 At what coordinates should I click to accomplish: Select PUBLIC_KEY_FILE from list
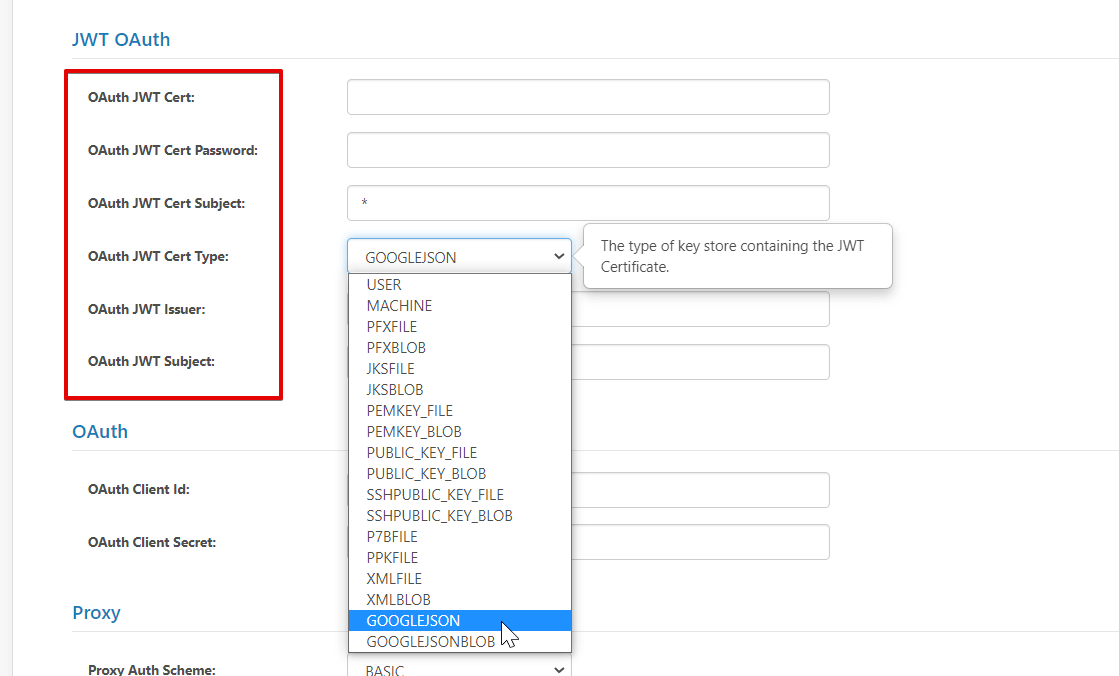click(421, 453)
